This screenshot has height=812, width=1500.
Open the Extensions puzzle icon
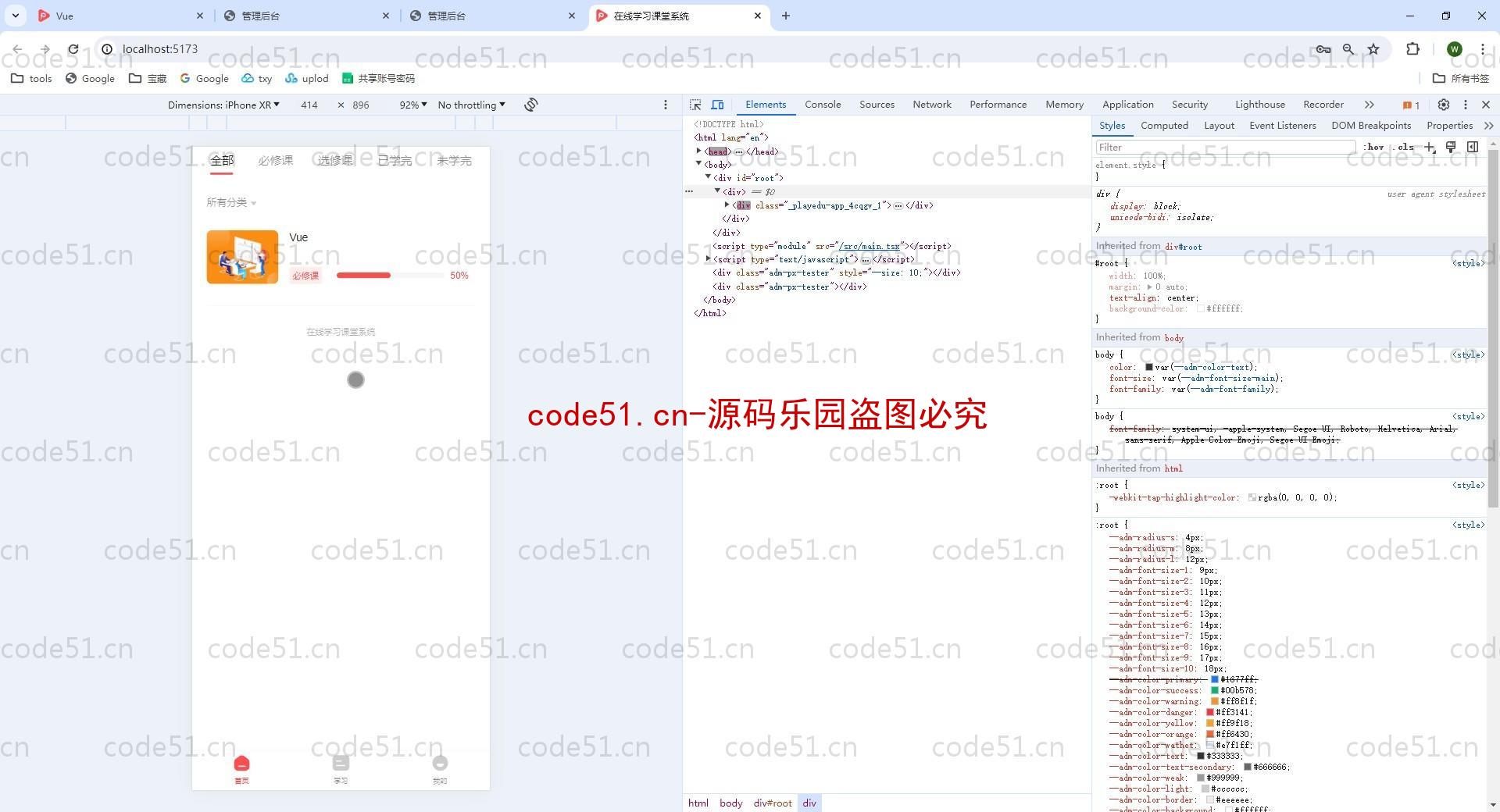coord(1412,49)
